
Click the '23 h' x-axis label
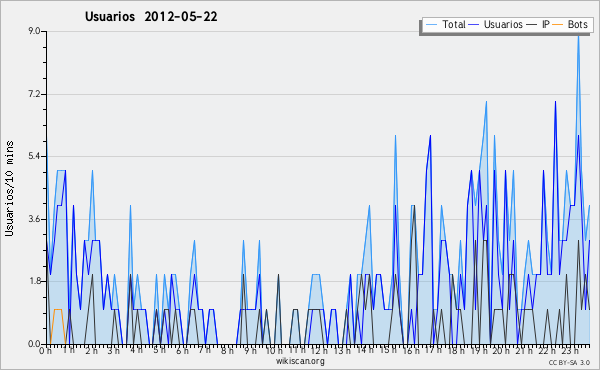[570, 351]
